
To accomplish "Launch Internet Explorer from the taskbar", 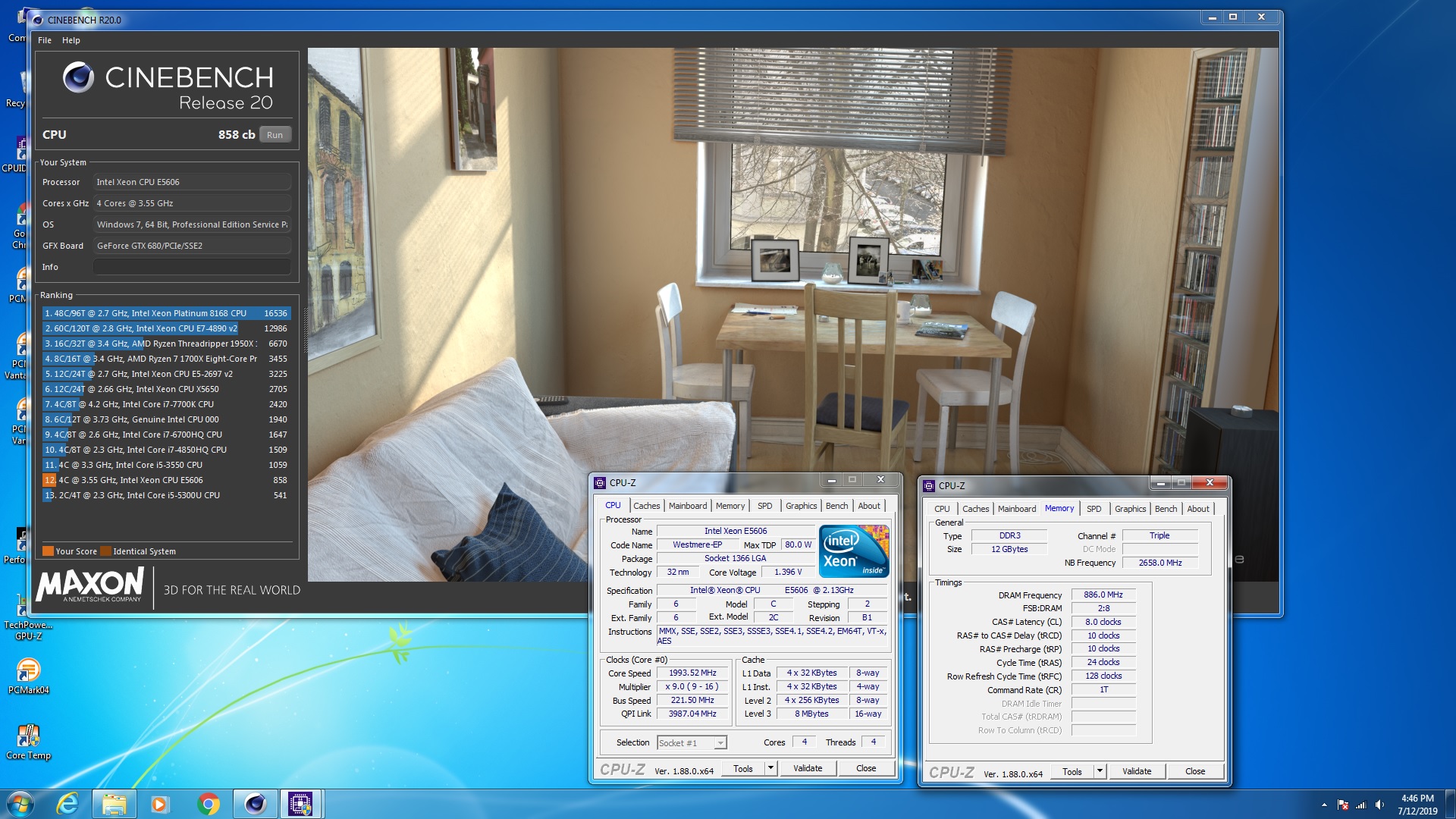I will tap(68, 803).
